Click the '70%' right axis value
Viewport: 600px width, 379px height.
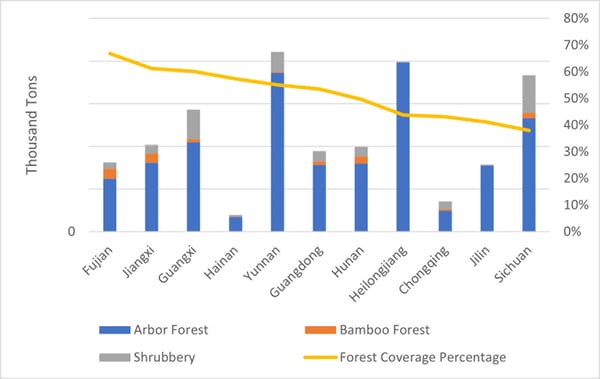(576, 45)
